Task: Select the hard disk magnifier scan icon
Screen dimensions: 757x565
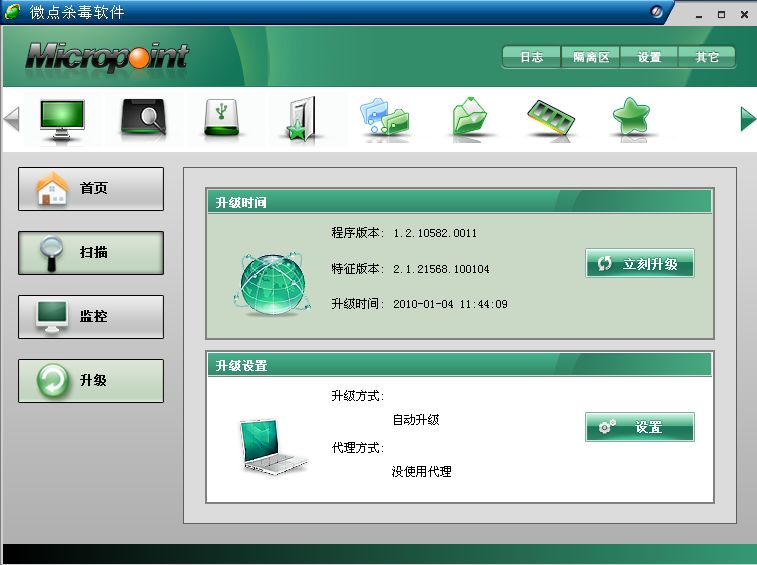Action: [x=143, y=116]
